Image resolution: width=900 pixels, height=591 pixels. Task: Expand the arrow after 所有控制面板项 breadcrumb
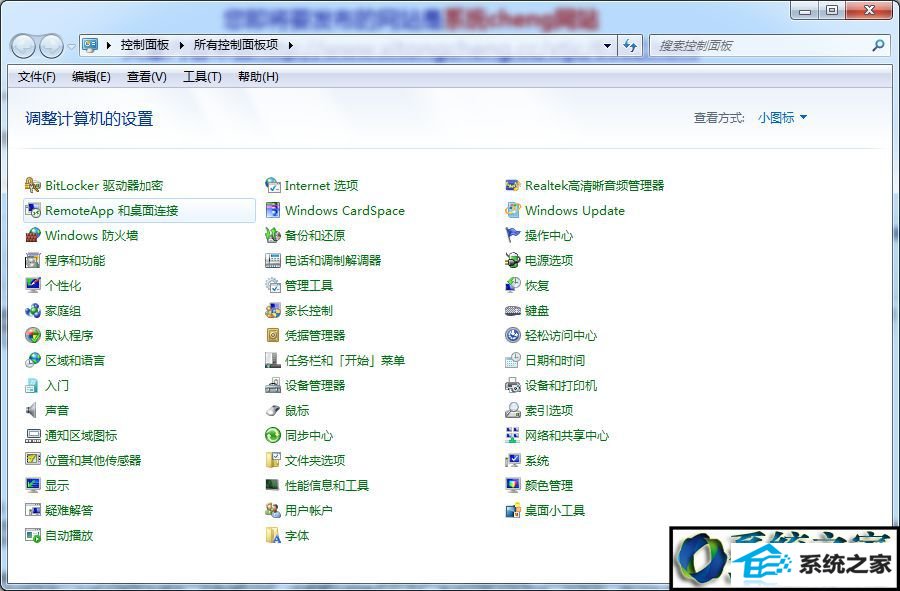[x=290, y=45]
